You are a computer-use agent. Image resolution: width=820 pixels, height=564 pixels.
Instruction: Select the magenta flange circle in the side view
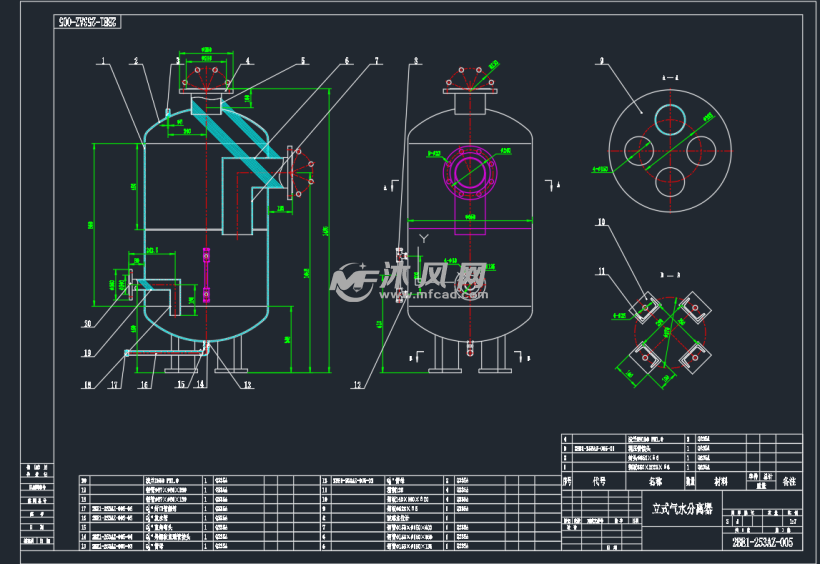(x=469, y=172)
